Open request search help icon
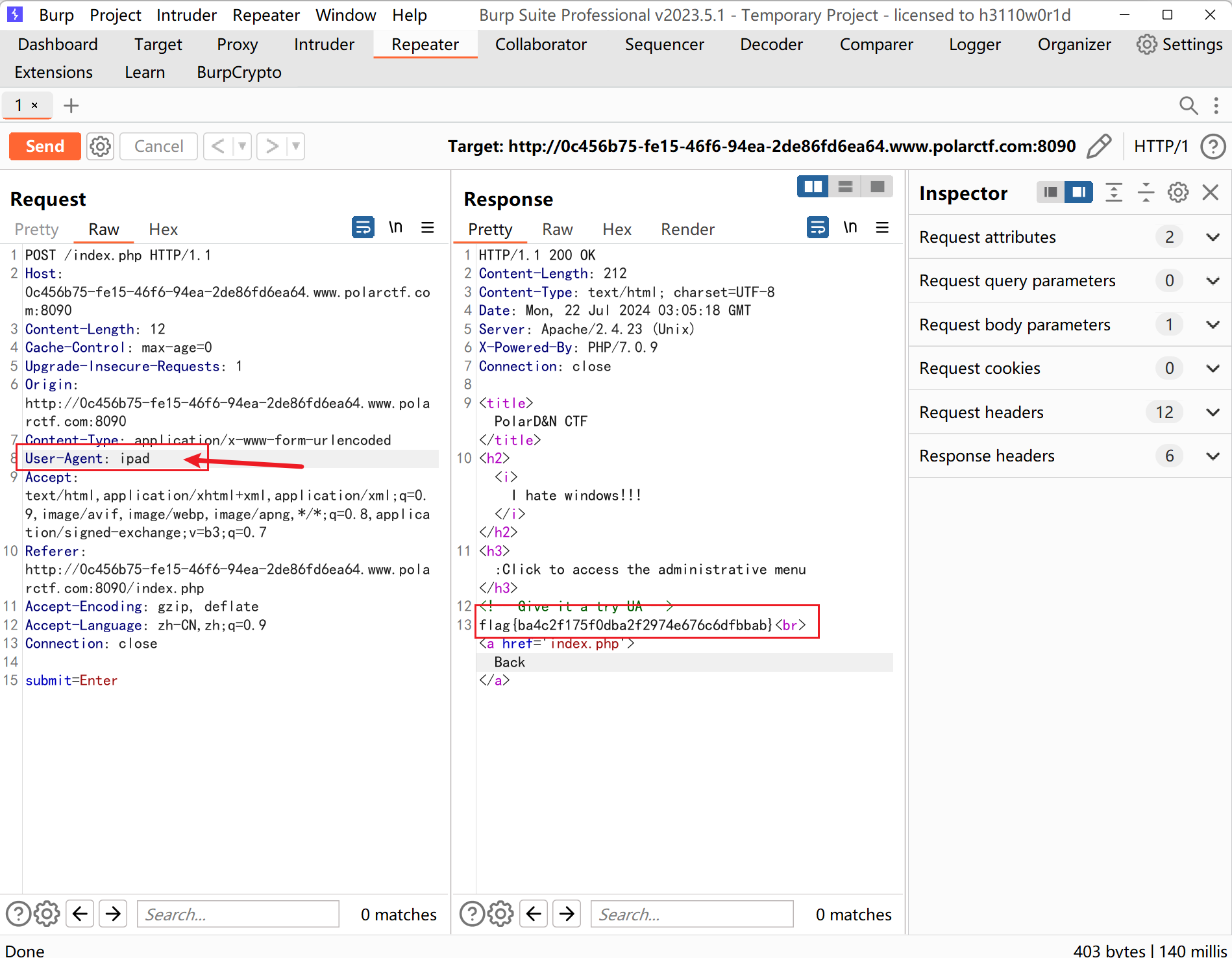1232x958 pixels. [18, 914]
